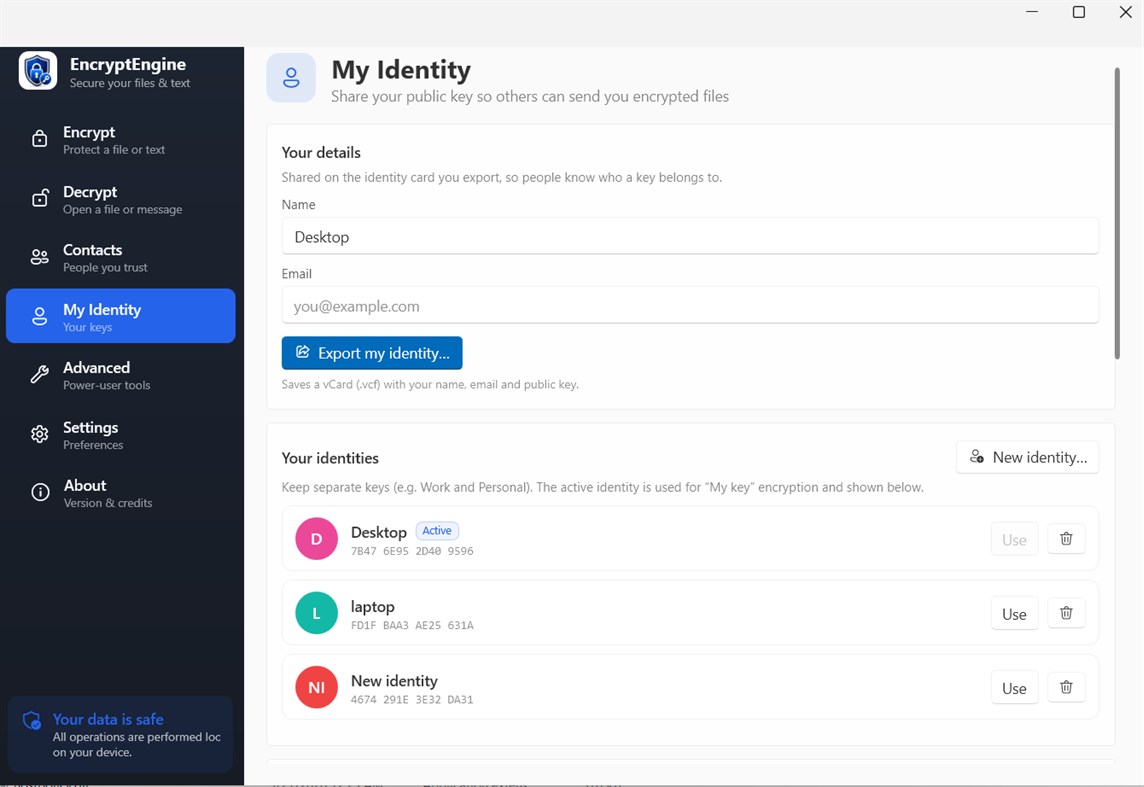Go to Contacts page
The width and height of the screenshot is (1144, 787).
tap(120, 257)
